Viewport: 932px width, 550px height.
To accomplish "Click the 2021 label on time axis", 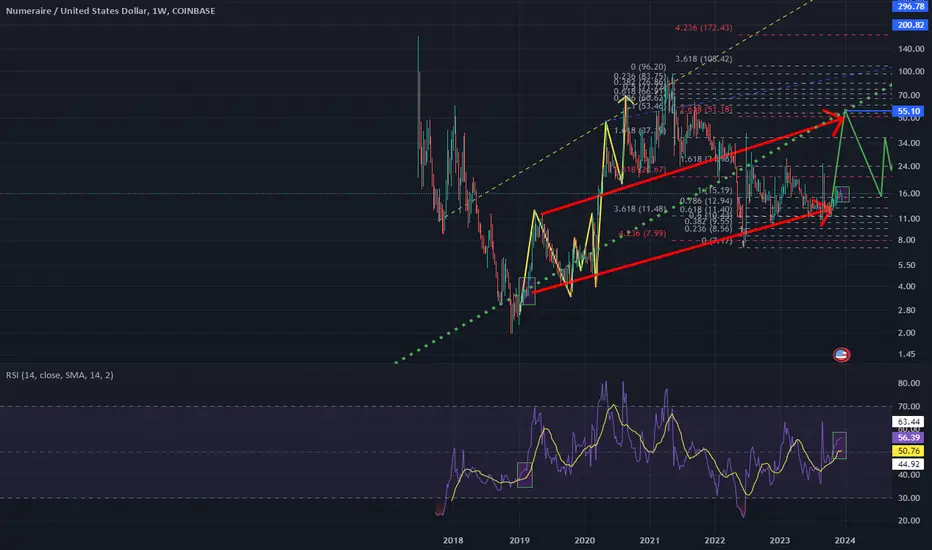I will pos(649,540).
